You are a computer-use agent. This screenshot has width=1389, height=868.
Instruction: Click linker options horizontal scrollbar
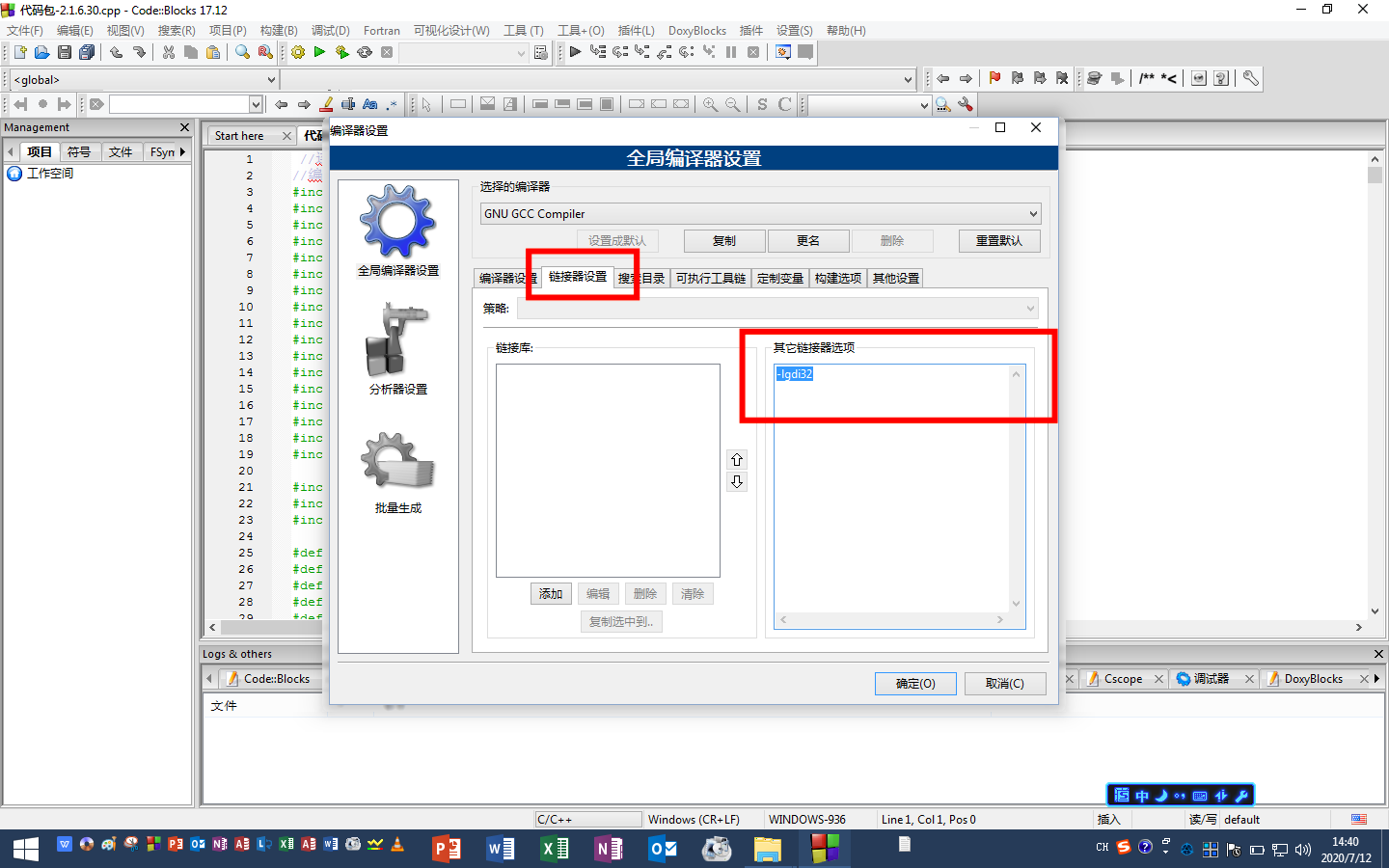coord(892,620)
